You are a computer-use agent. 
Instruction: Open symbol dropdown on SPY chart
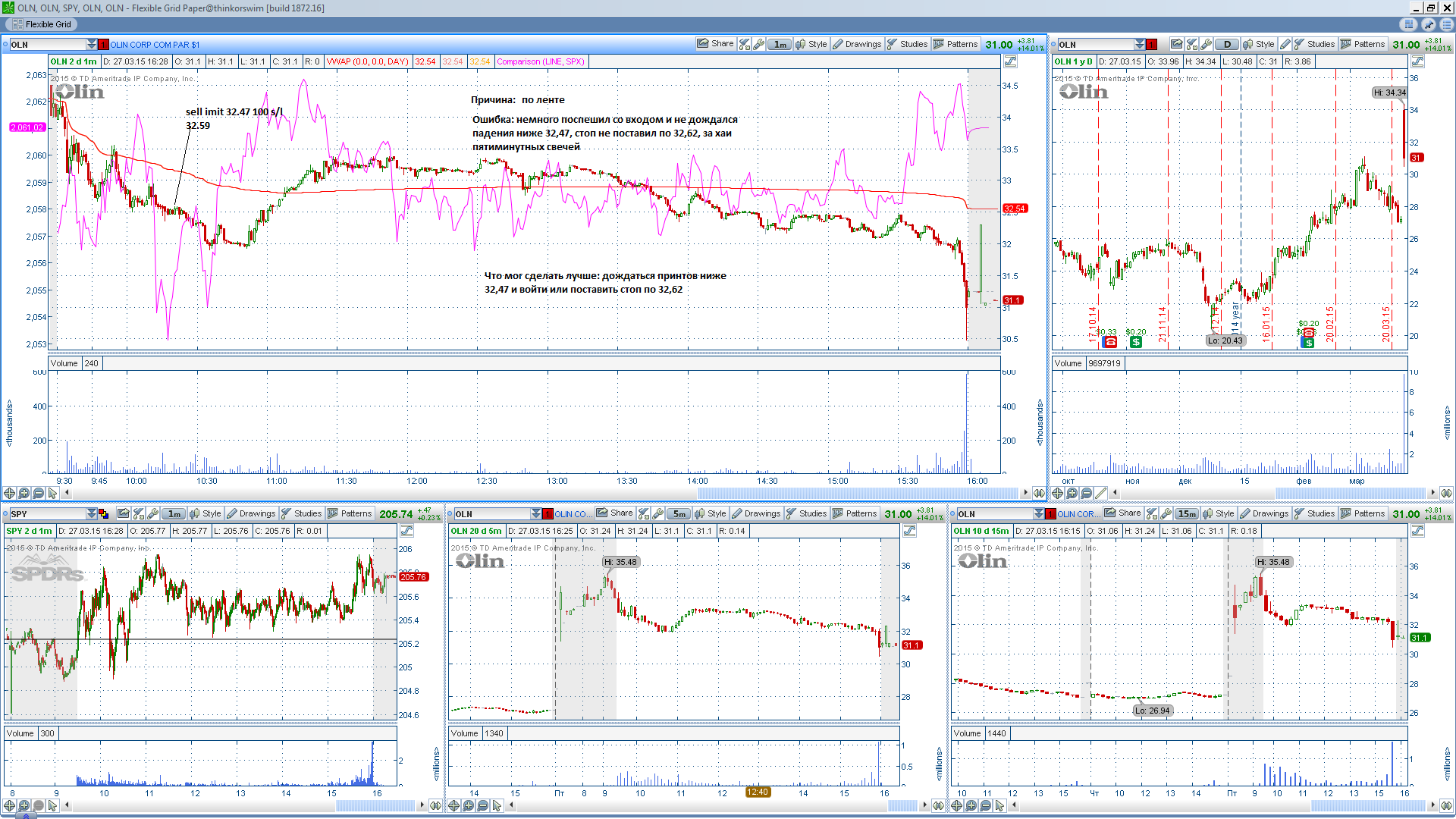click(92, 514)
